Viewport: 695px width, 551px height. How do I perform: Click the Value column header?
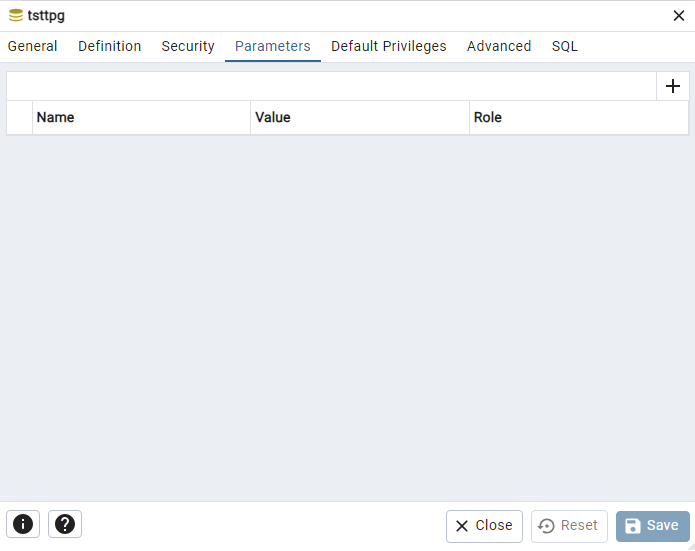360,117
